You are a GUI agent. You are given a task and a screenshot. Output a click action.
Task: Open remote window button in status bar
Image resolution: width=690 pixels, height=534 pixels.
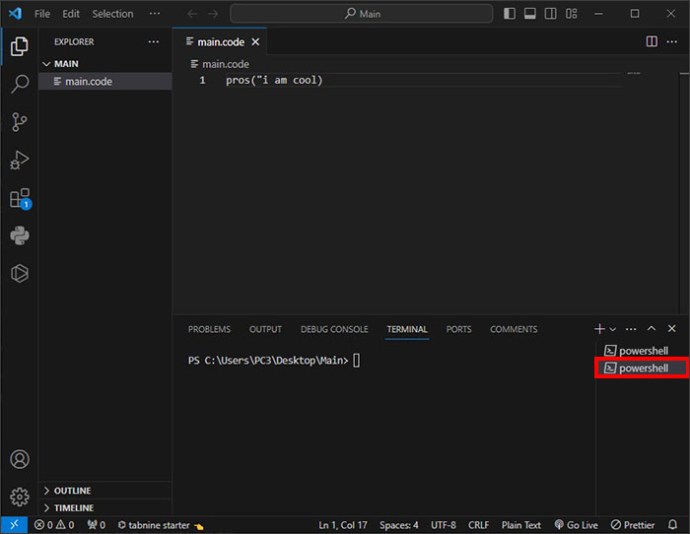(14, 525)
